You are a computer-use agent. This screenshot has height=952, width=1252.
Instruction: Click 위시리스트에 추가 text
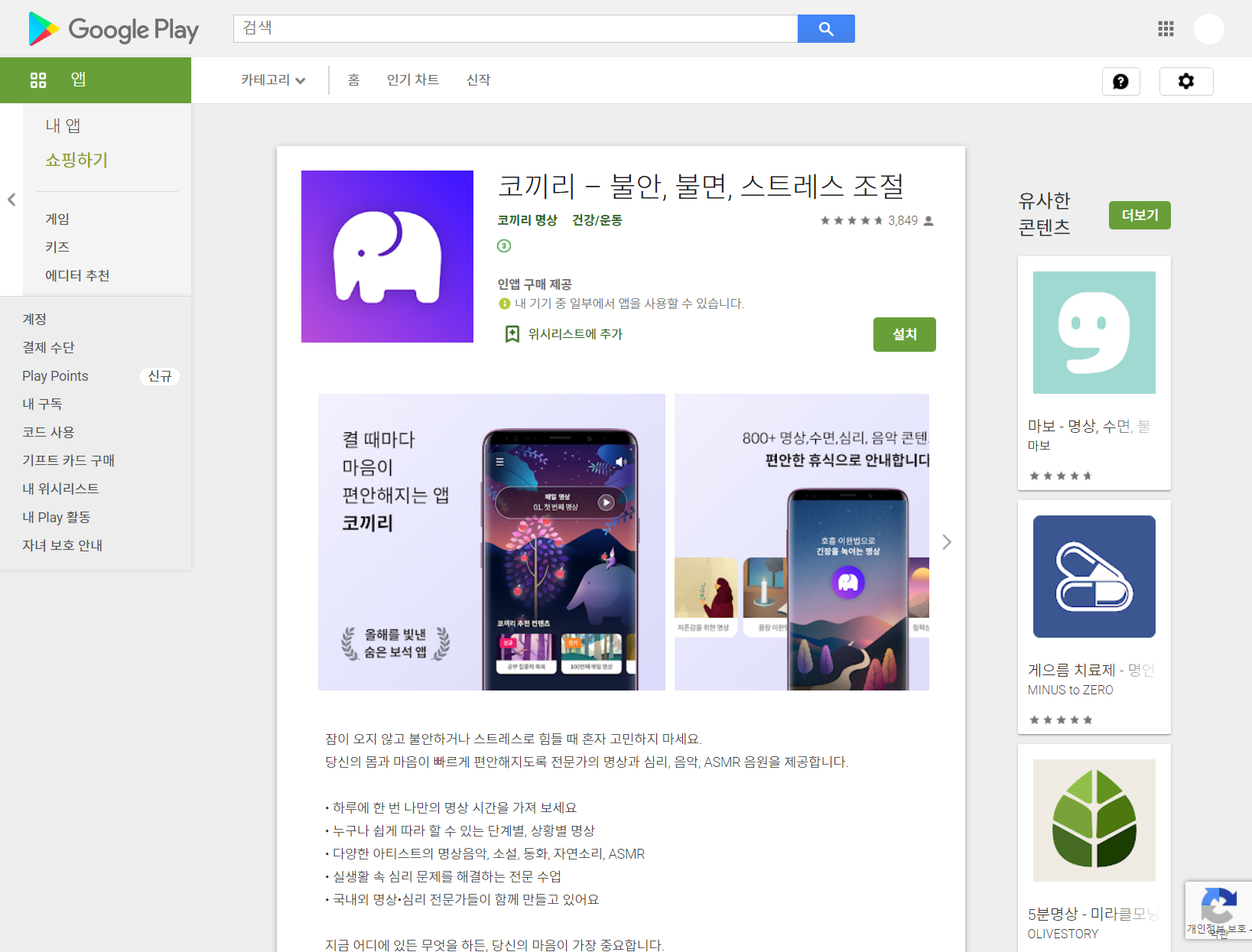click(575, 334)
